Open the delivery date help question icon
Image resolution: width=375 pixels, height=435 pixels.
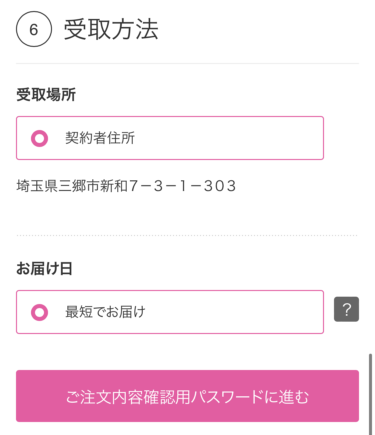(346, 309)
